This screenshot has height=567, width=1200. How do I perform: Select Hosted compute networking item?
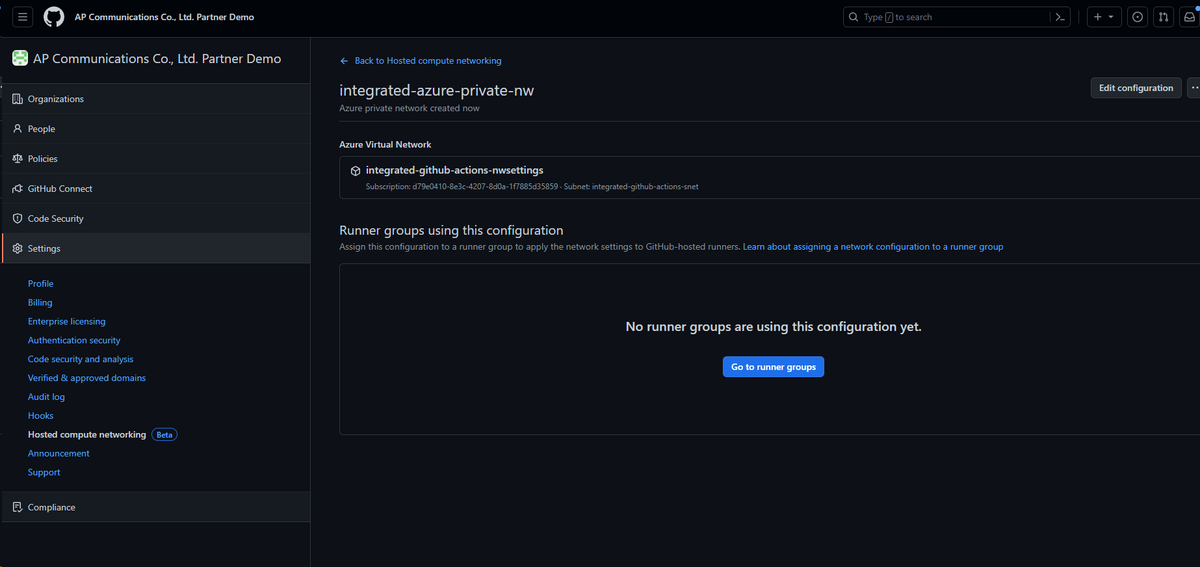click(x=87, y=435)
